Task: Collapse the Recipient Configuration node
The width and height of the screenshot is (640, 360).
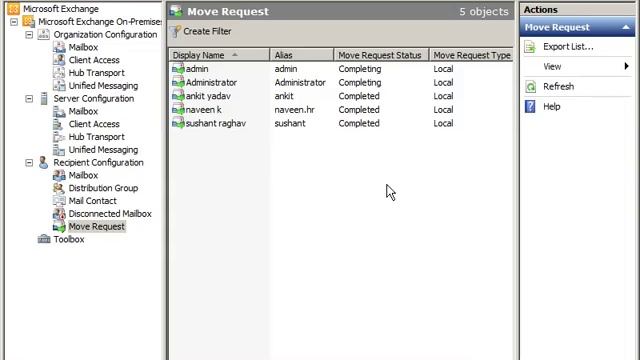Action: coord(29,162)
